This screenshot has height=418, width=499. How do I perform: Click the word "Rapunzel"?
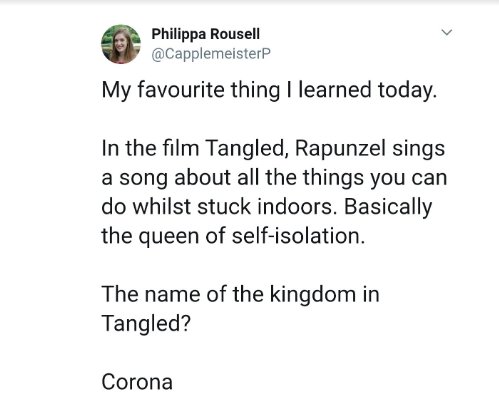coord(340,149)
